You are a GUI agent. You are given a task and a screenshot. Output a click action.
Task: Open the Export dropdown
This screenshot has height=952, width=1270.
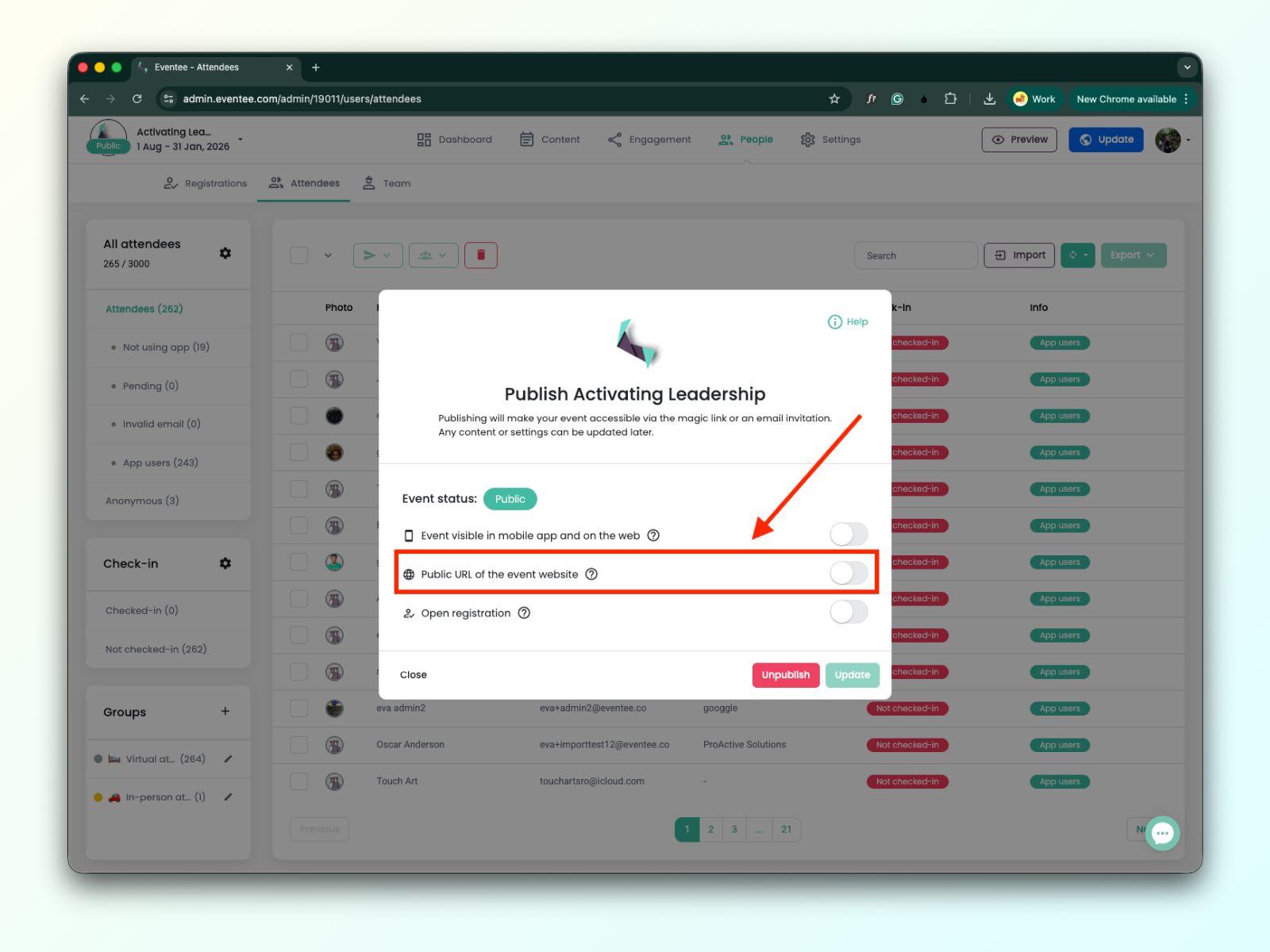pyautogui.click(x=1133, y=255)
